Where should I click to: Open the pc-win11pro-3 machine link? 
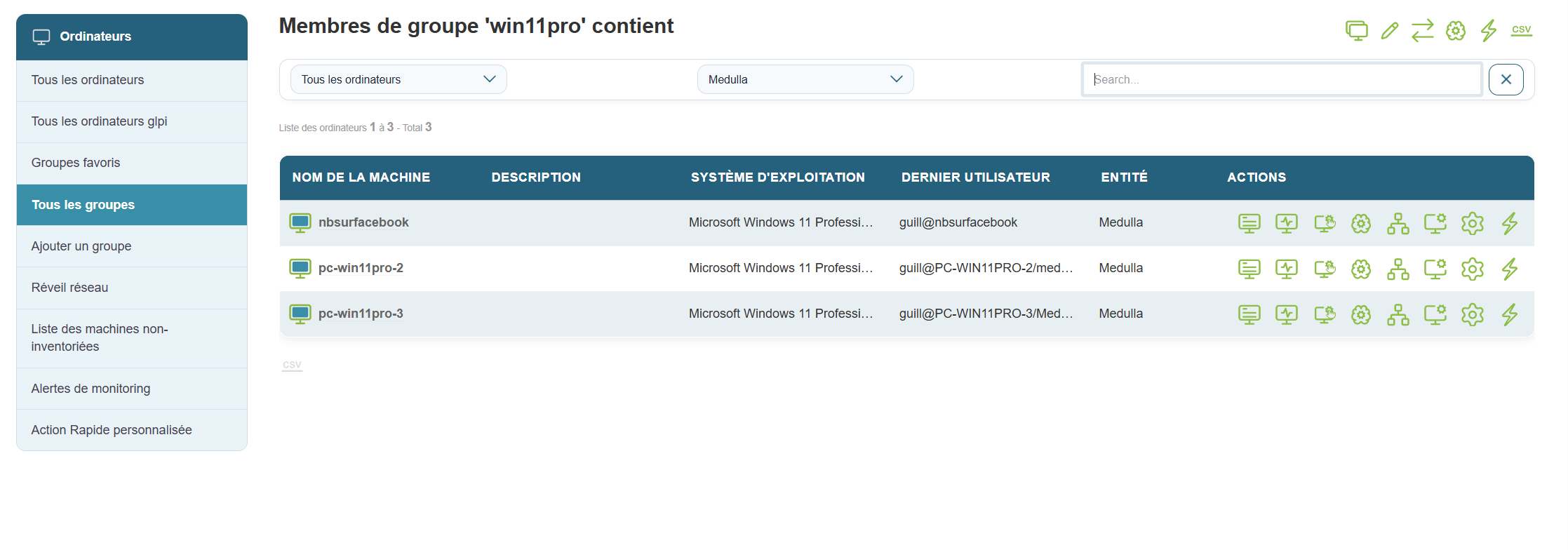point(361,314)
